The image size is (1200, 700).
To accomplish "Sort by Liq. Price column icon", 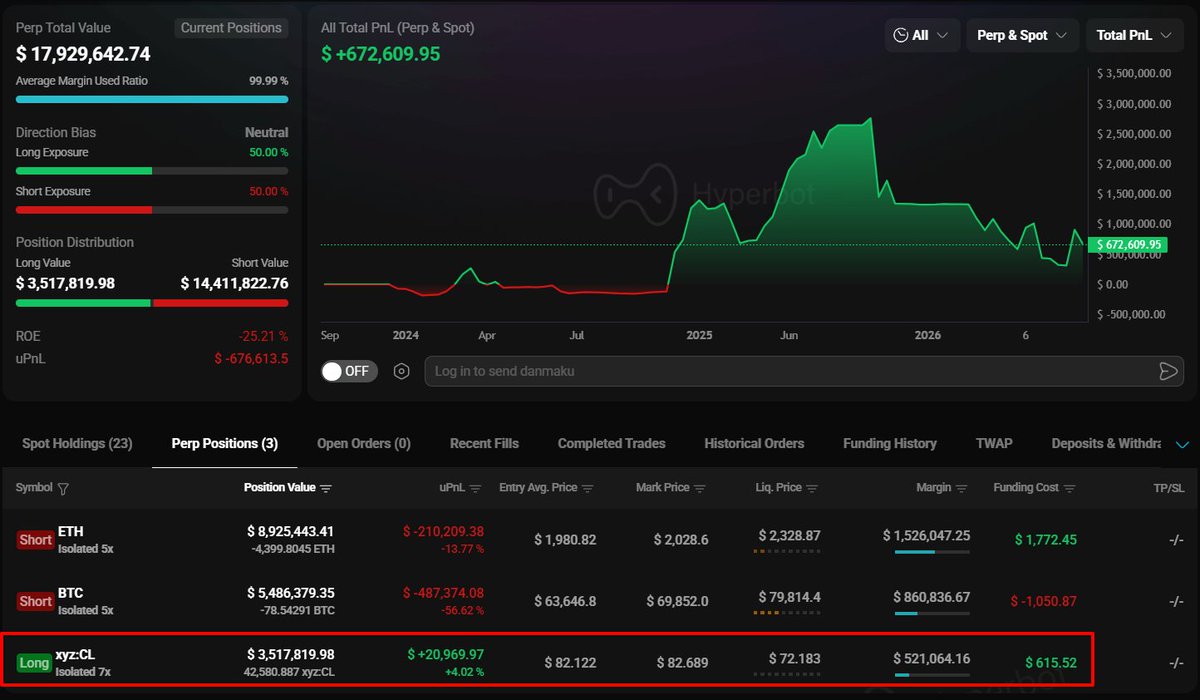I will [813, 488].
